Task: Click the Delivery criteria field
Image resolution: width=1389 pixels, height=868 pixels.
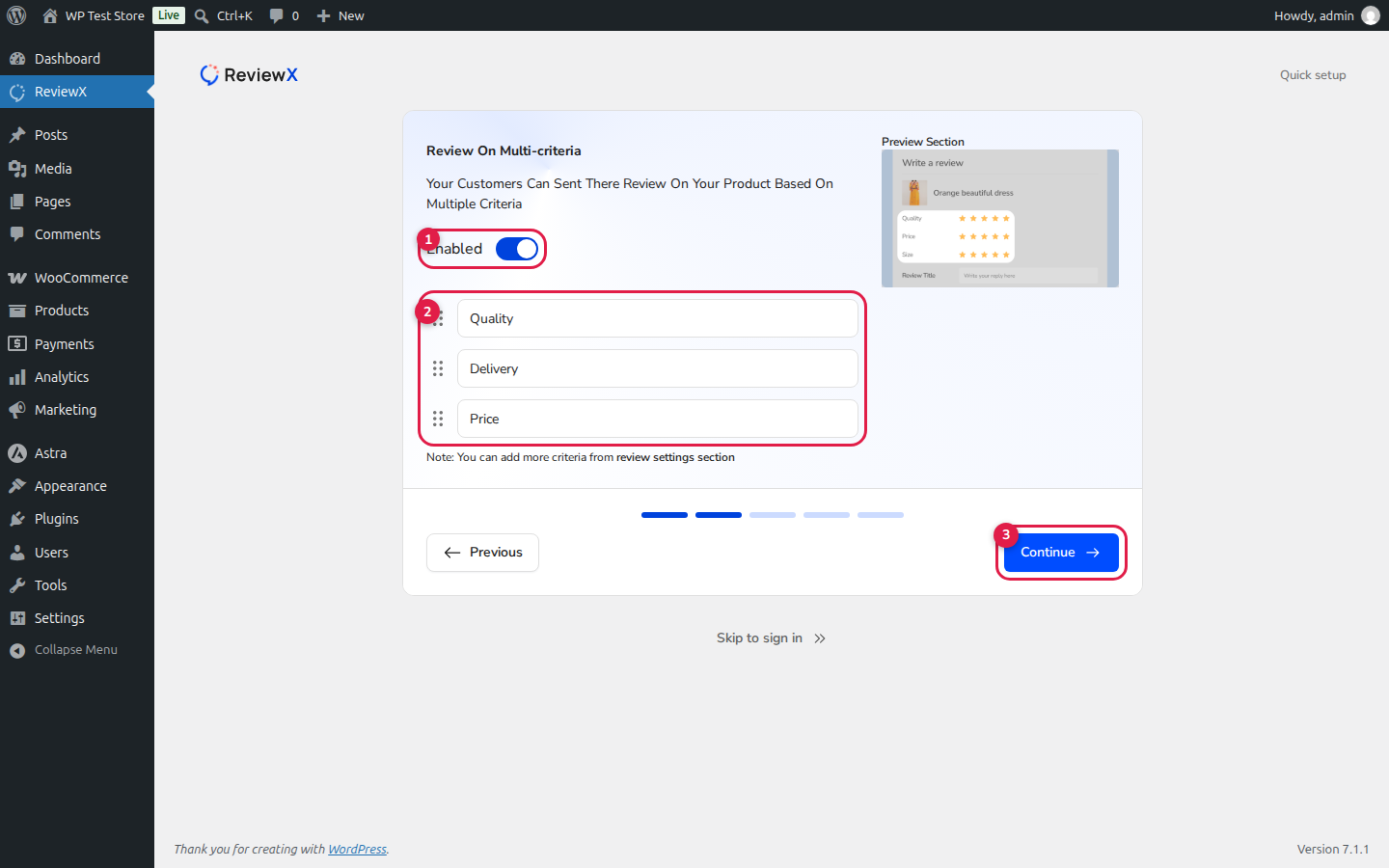Action: pyautogui.click(x=658, y=368)
